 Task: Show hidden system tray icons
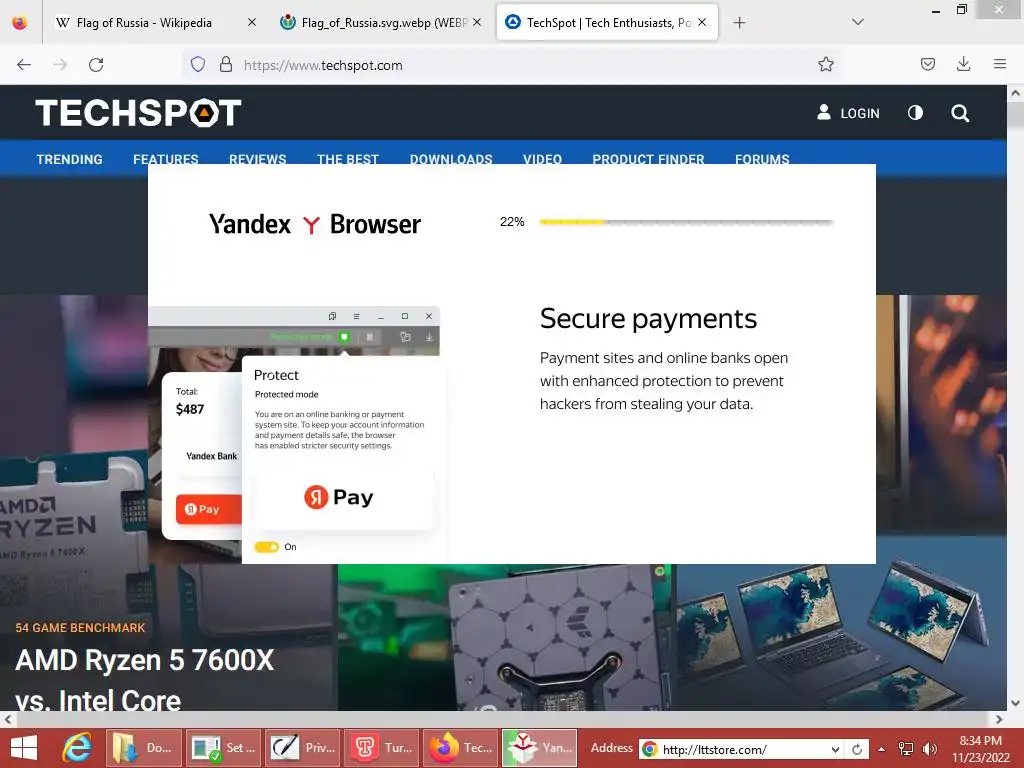[x=881, y=749]
